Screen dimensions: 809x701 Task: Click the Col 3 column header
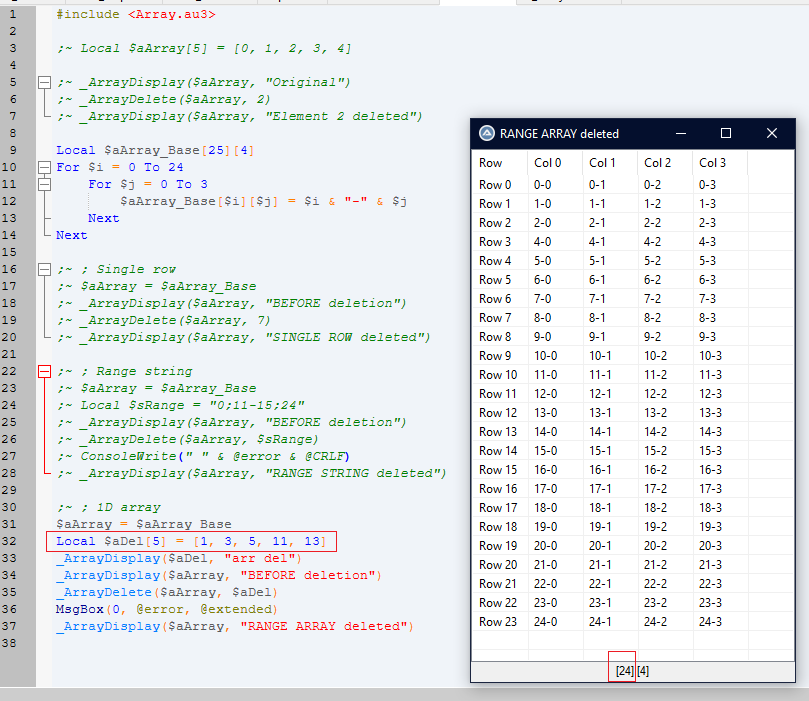coord(720,163)
